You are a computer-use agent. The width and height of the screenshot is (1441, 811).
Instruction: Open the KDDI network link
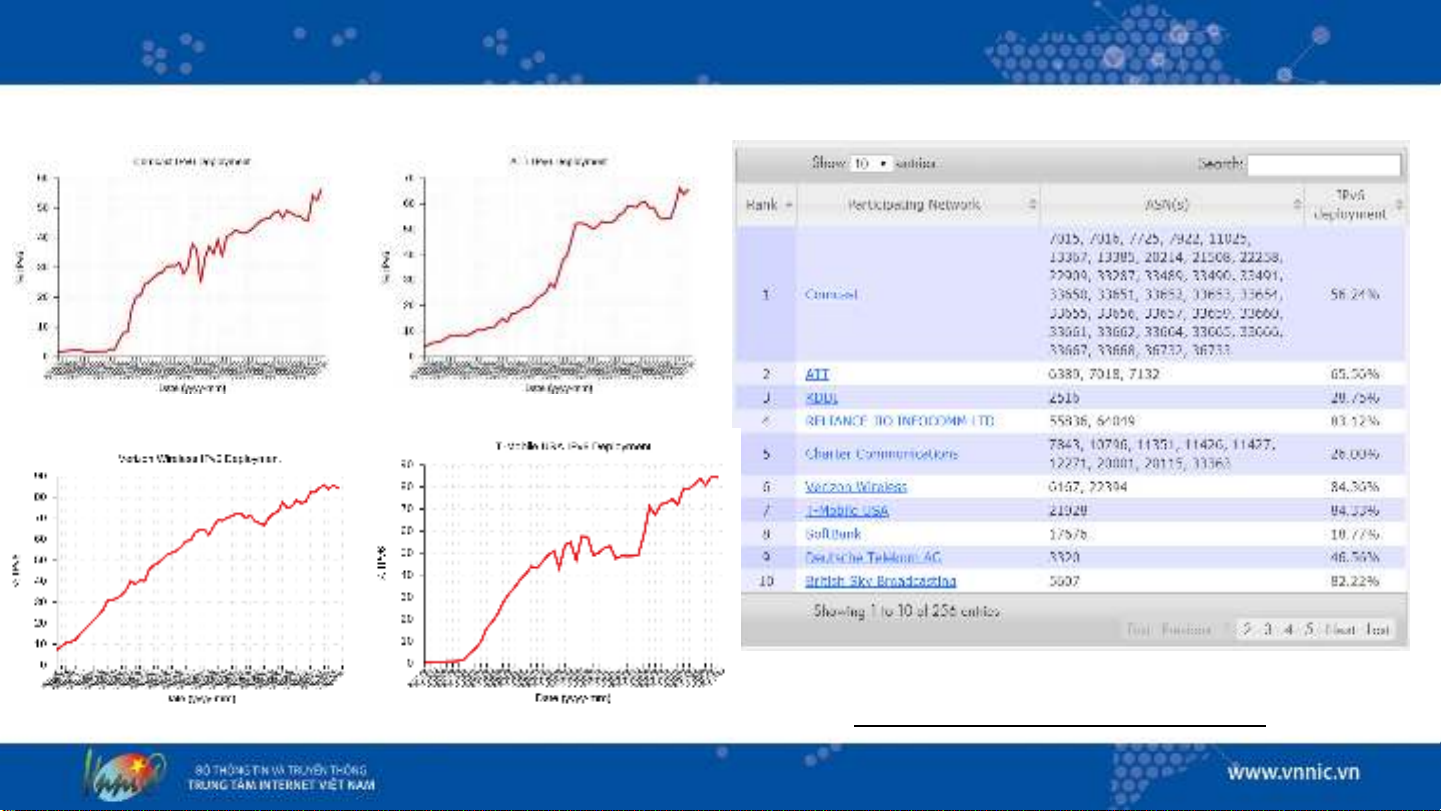tap(821, 397)
